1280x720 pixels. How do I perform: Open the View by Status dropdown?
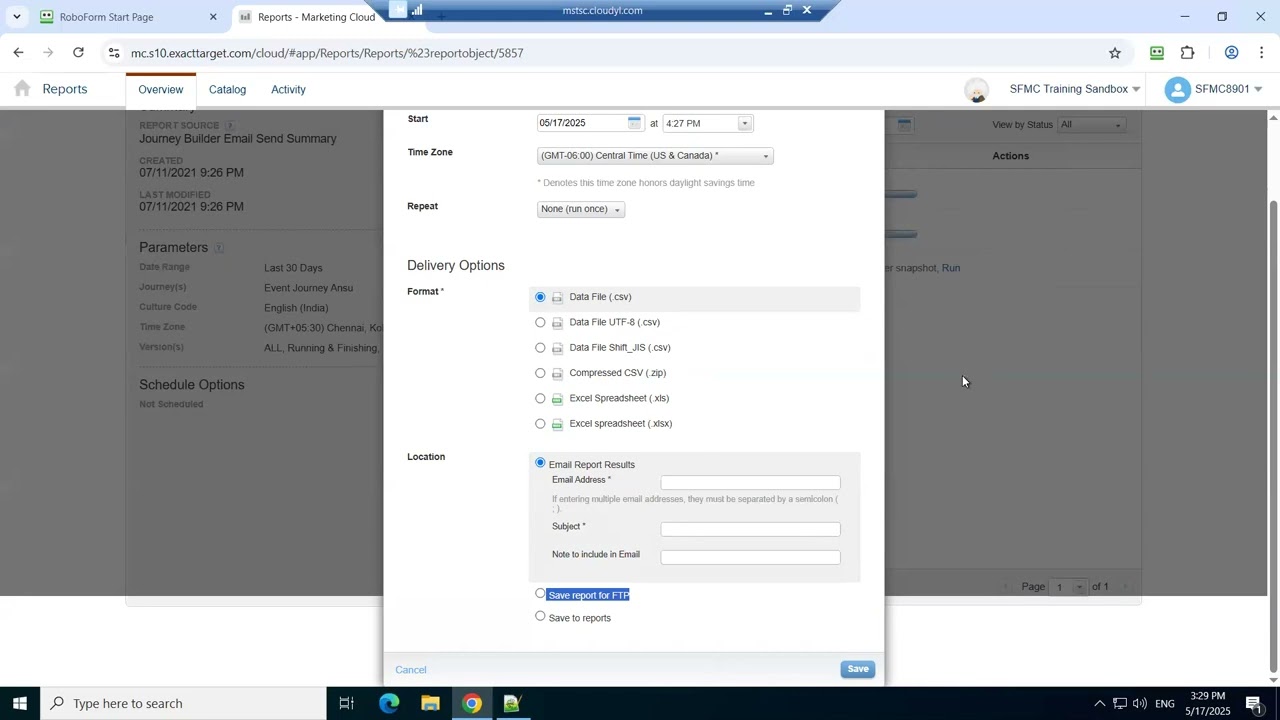[1091, 125]
